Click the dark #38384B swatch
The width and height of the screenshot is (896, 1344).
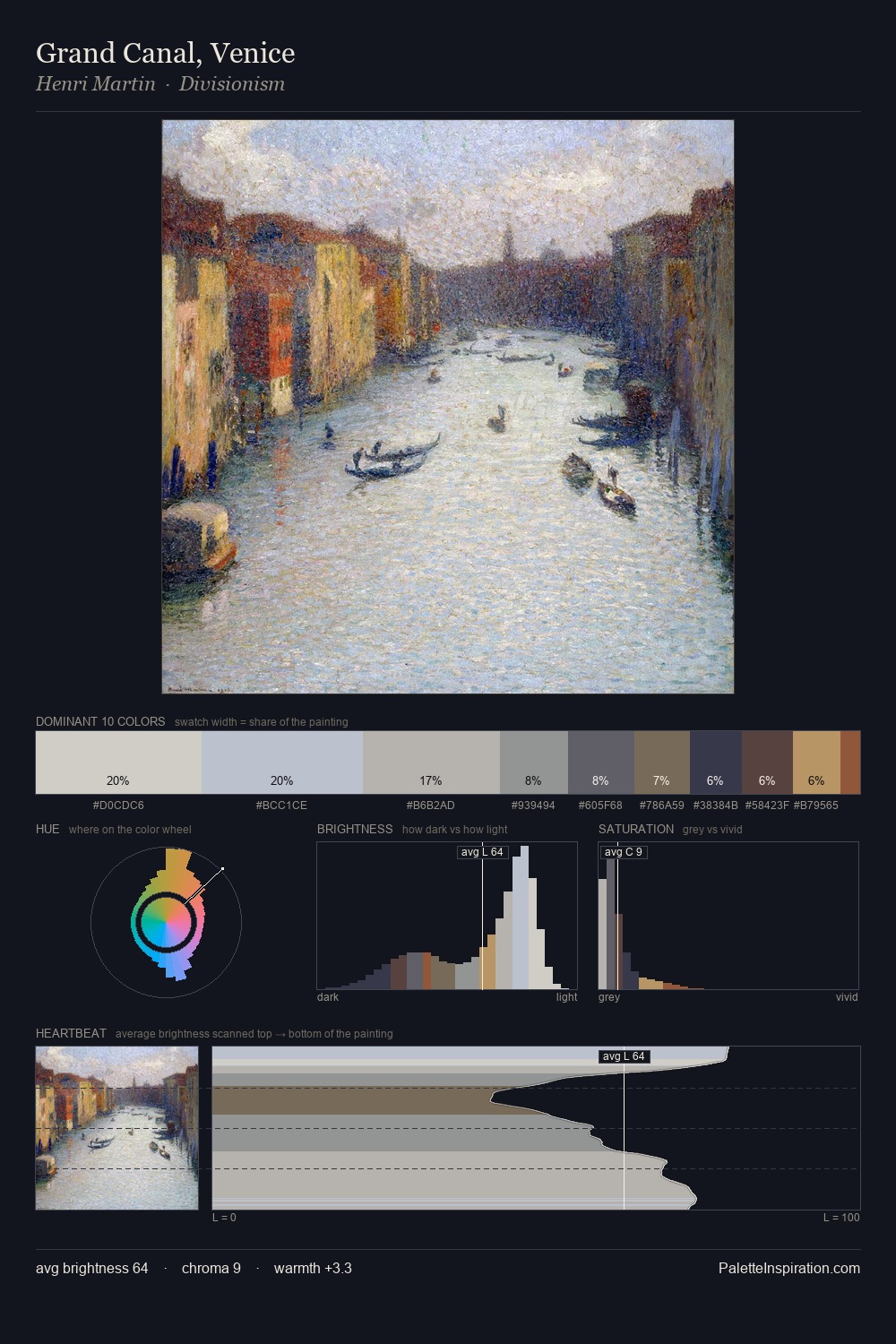[716, 762]
